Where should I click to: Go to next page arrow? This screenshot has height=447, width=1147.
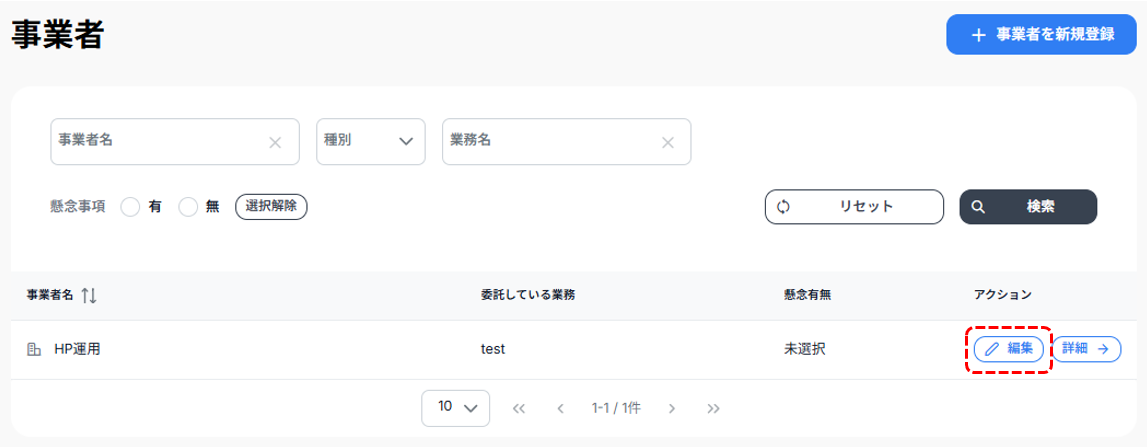tap(672, 408)
